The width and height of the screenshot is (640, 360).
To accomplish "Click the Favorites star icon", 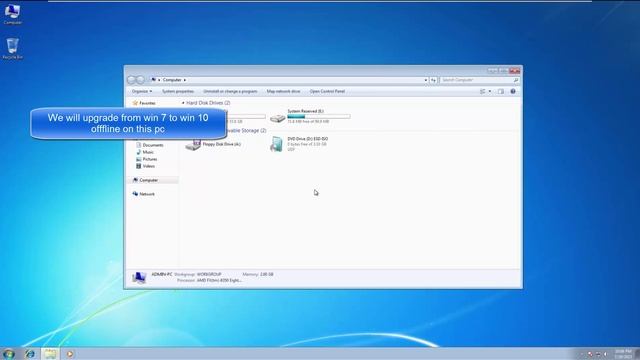I will click(x=135, y=103).
